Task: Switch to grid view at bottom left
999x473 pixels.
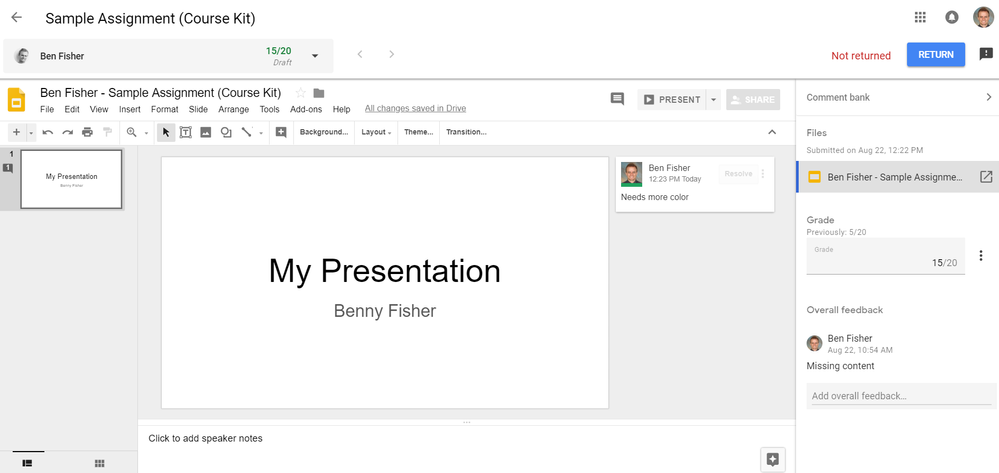Action: point(100,463)
